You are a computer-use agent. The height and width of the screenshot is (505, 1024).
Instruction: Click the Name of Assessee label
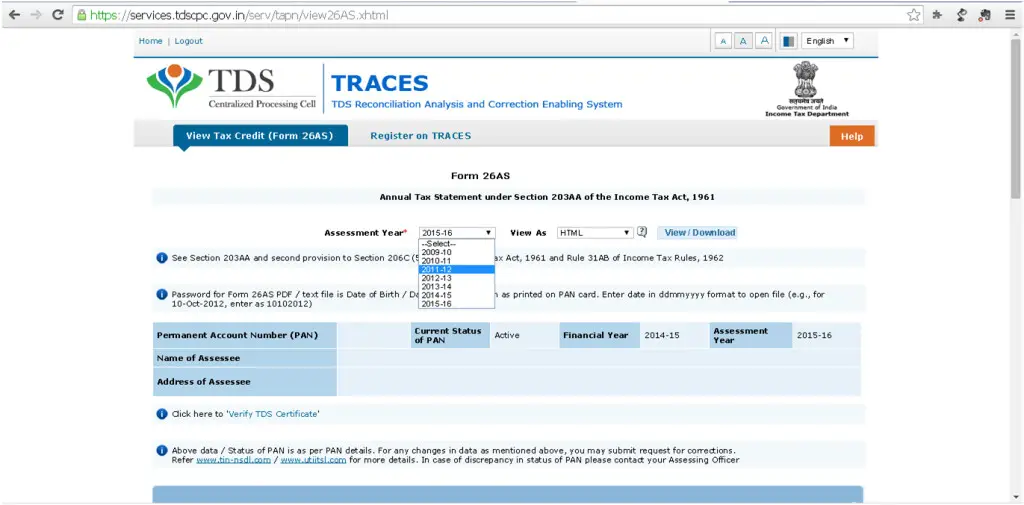coord(199,358)
